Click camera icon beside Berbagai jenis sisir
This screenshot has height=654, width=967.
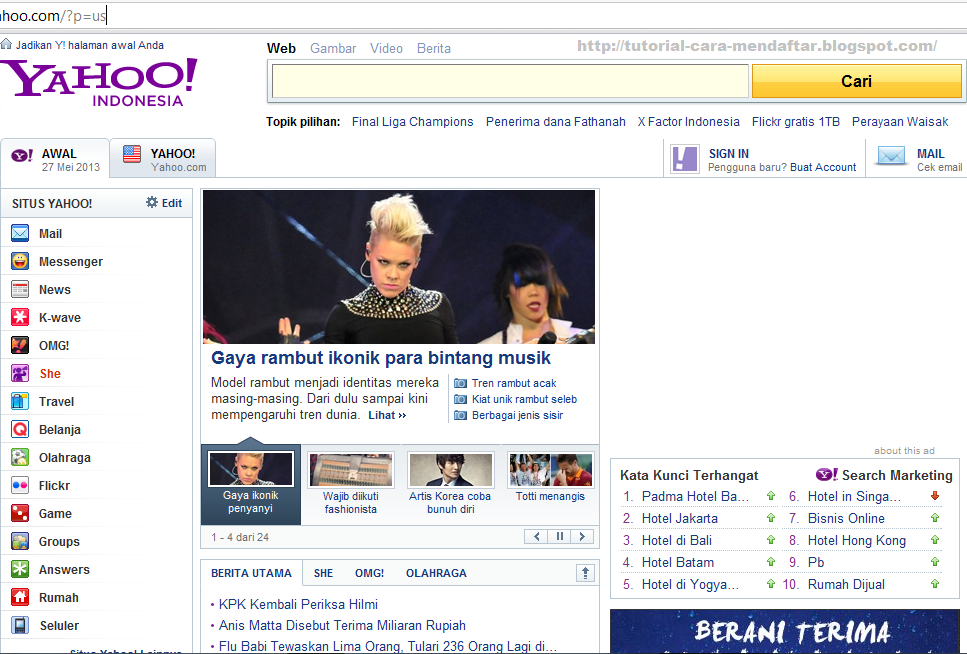(x=460, y=415)
